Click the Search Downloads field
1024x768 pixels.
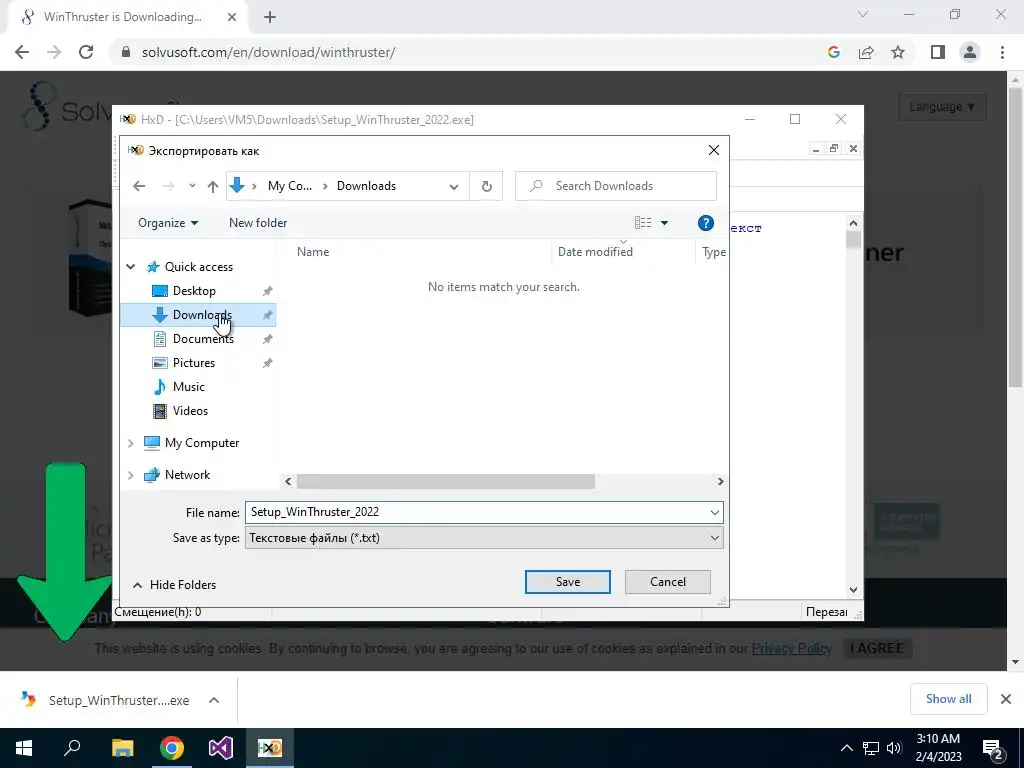(x=616, y=186)
